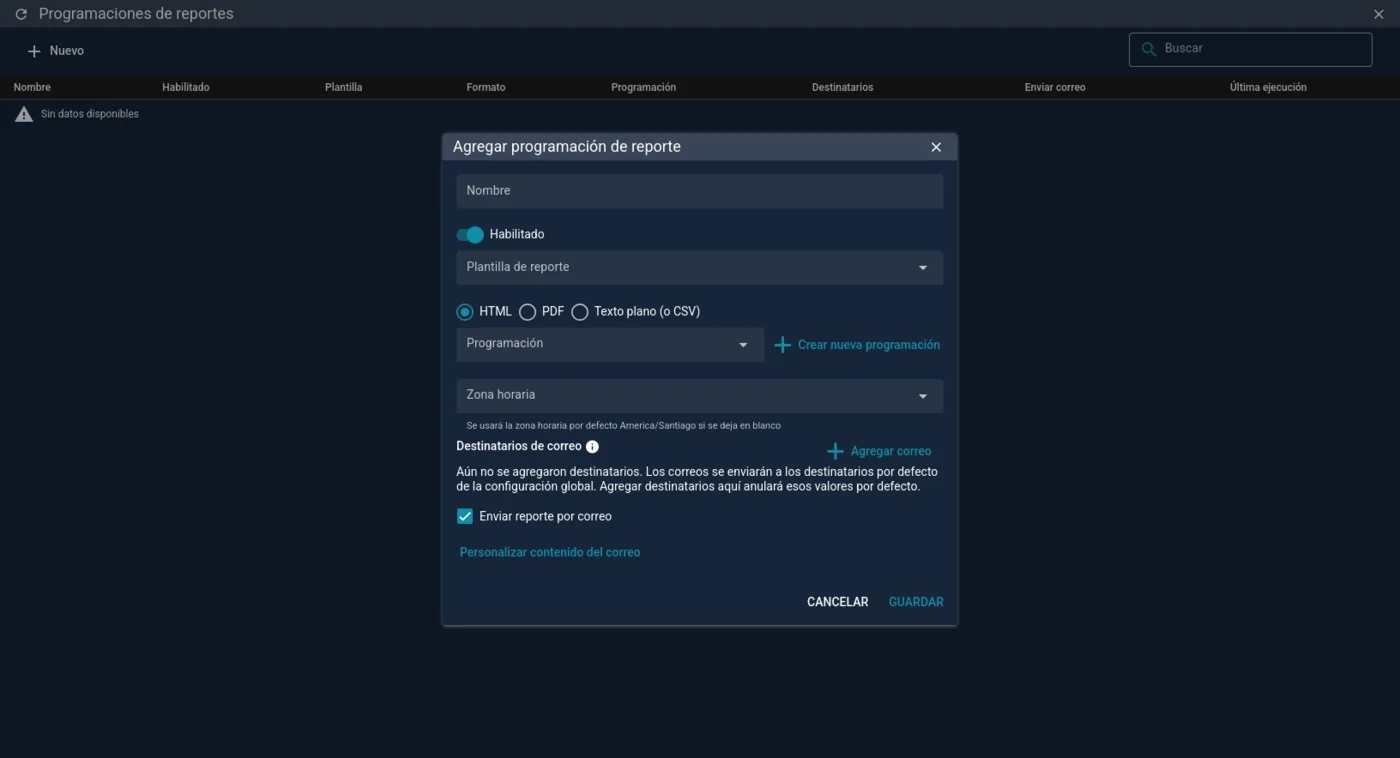The height and width of the screenshot is (758, 1400).
Task: Sort by the Habilitado column header
Action: click(x=186, y=88)
